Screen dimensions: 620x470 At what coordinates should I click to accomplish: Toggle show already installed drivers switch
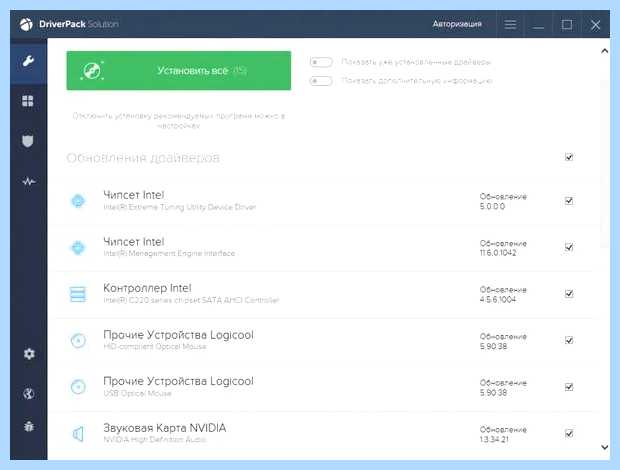coord(321,62)
